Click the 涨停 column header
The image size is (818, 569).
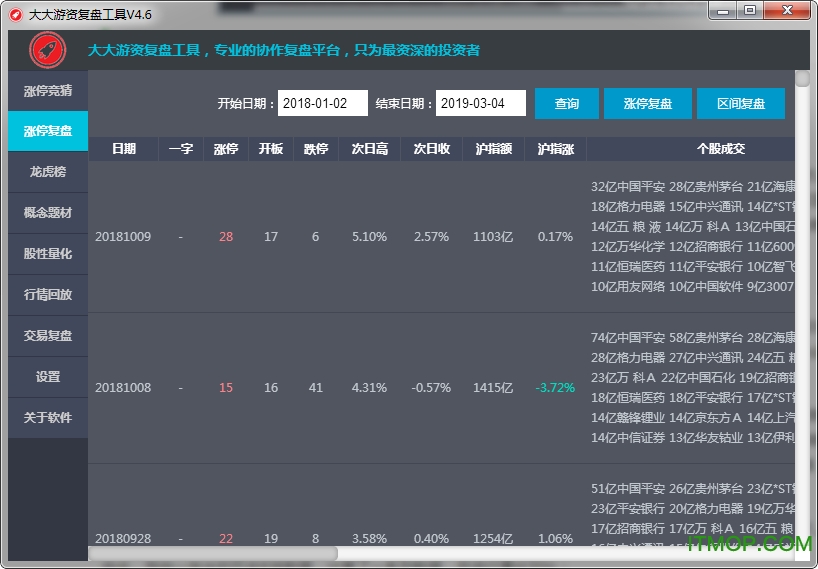[x=226, y=149]
